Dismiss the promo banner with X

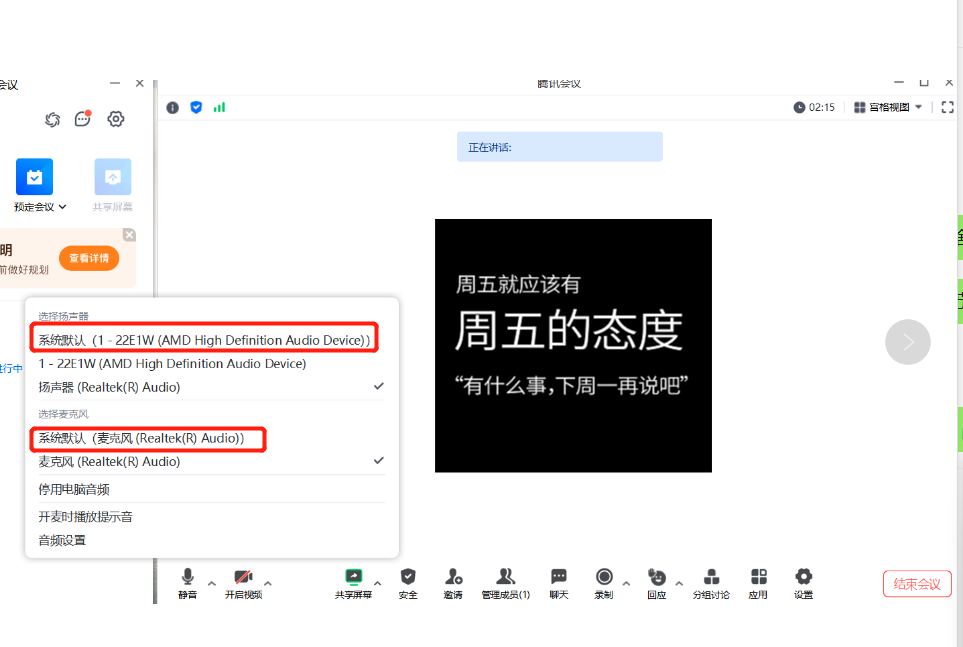click(129, 235)
